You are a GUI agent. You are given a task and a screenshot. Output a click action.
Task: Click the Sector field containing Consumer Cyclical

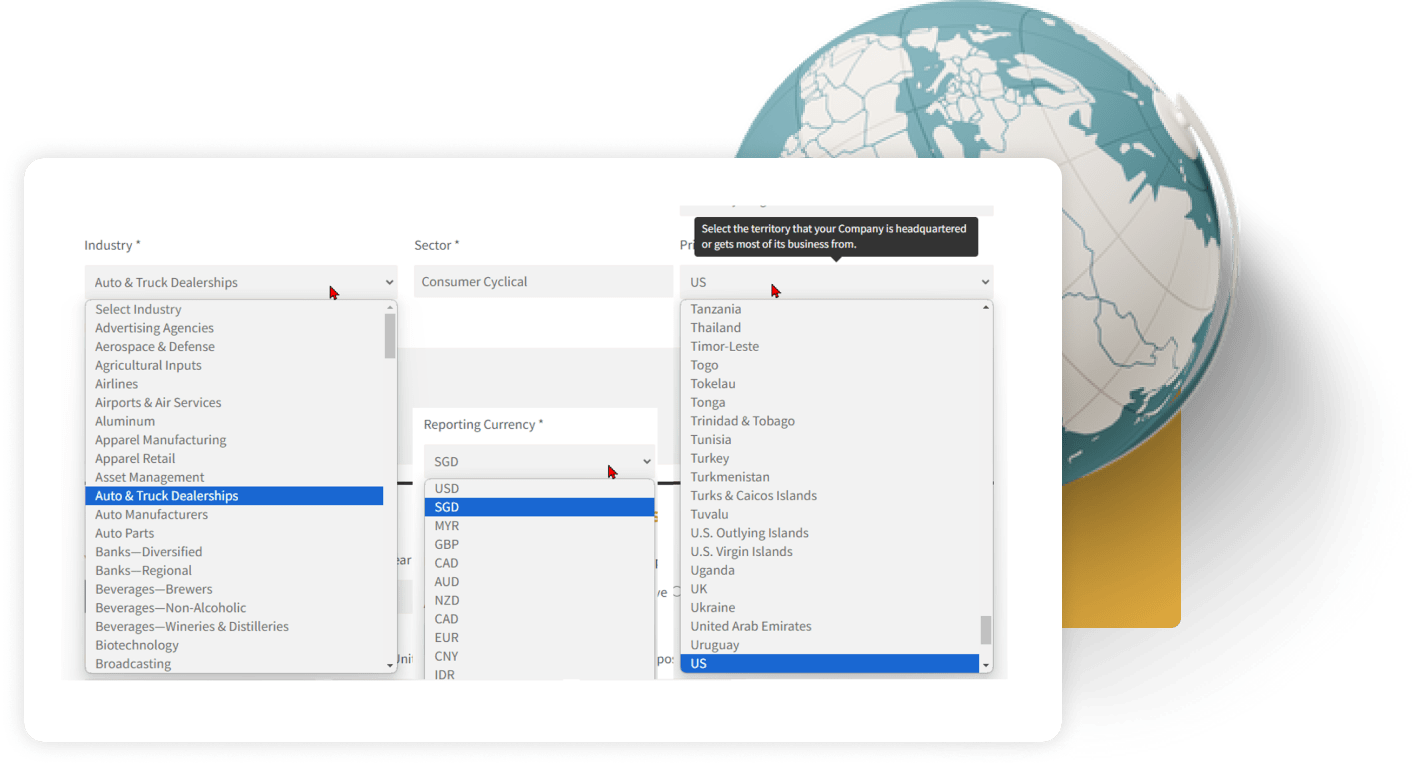(x=543, y=282)
